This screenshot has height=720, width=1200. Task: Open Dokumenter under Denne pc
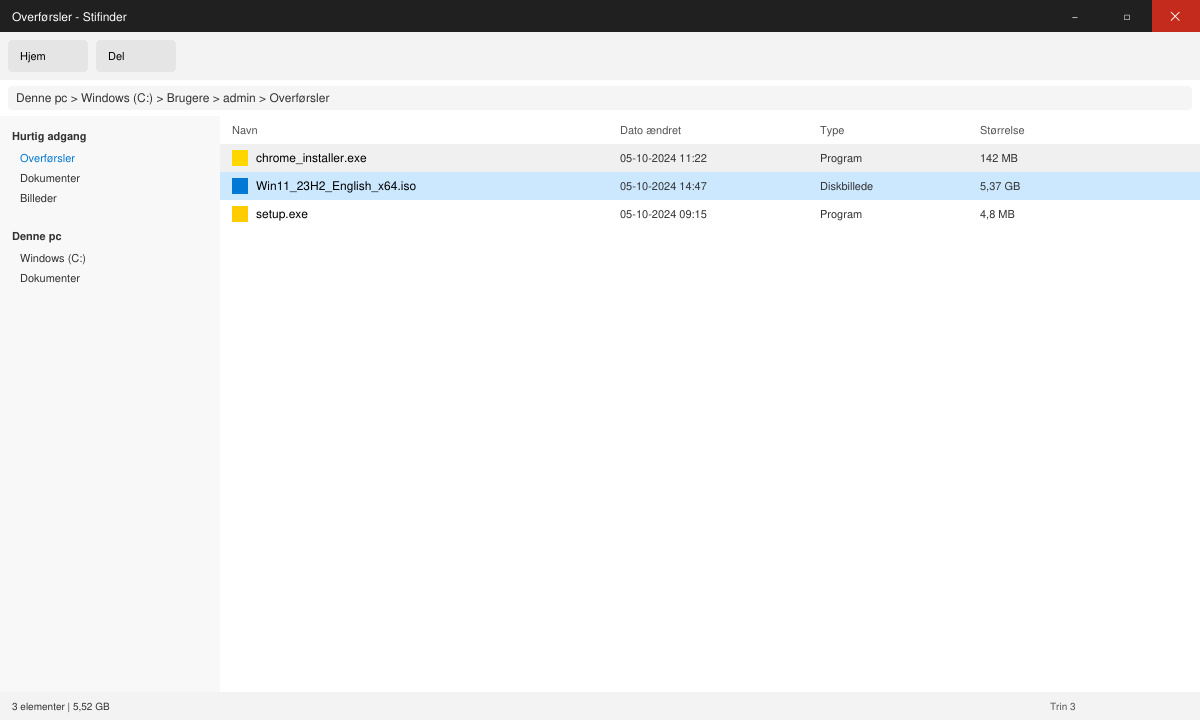pyautogui.click(x=50, y=278)
